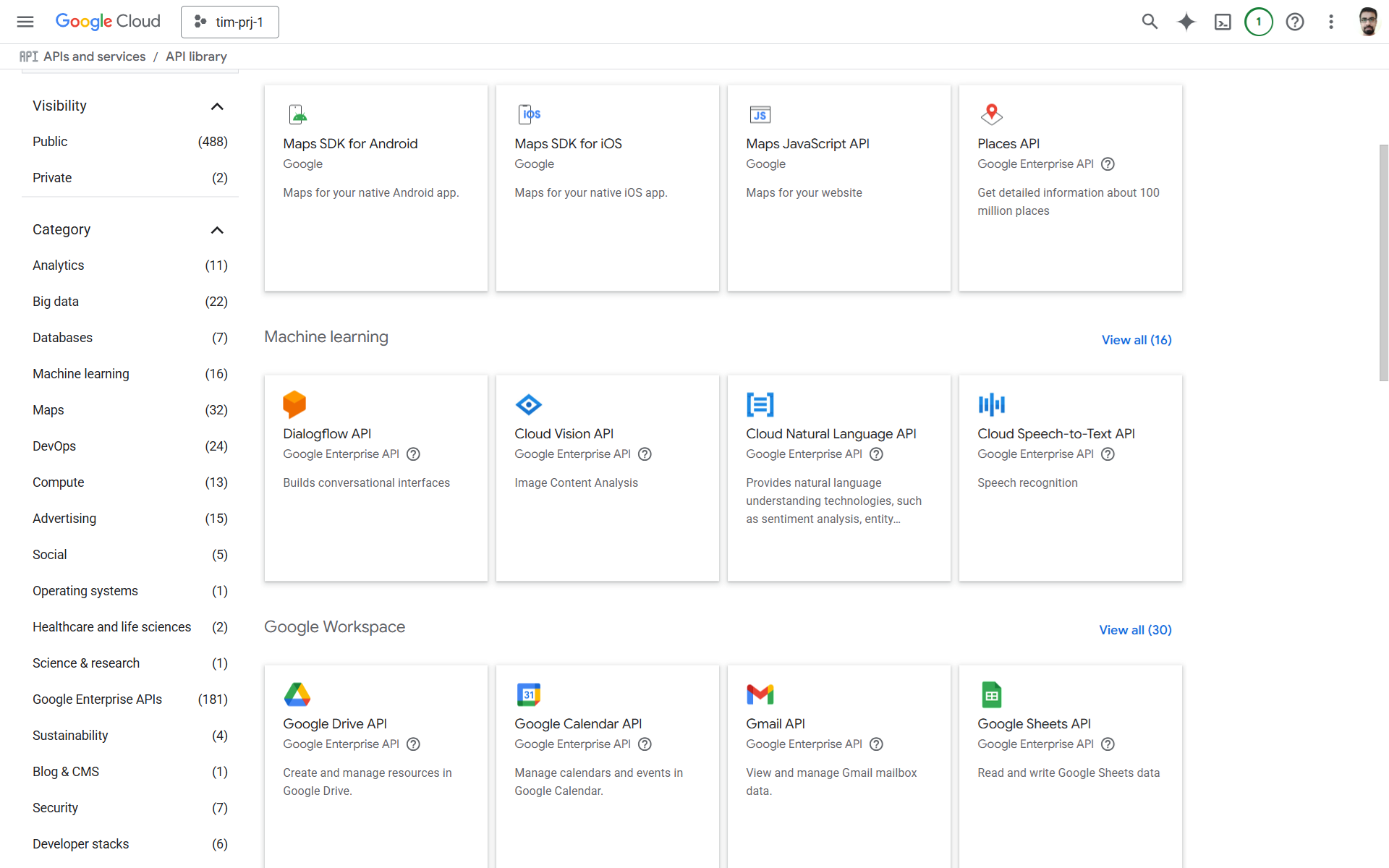The width and height of the screenshot is (1389, 868).
Task: Click the user account avatar
Action: pyautogui.click(x=1367, y=22)
